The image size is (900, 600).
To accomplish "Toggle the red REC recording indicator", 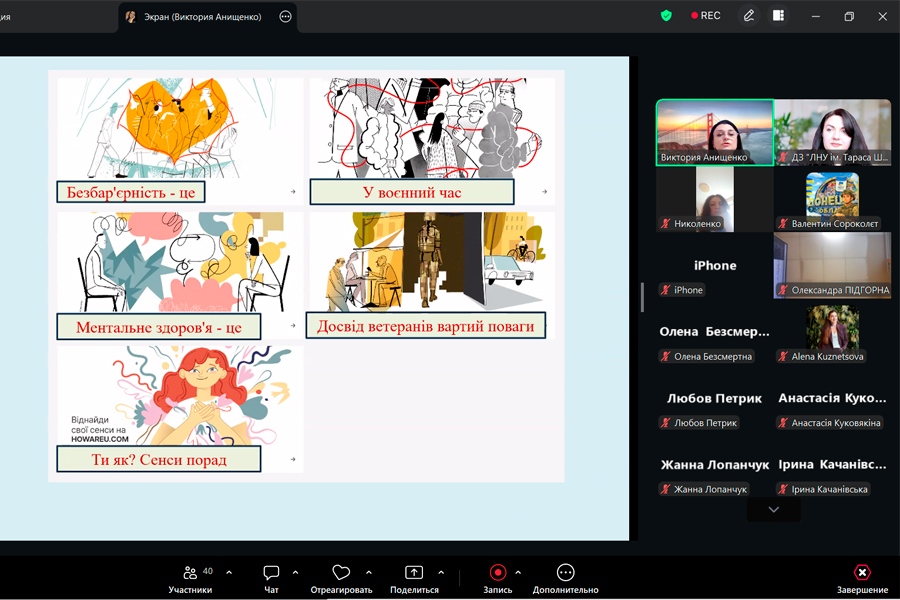I will click(x=706, y=16).
